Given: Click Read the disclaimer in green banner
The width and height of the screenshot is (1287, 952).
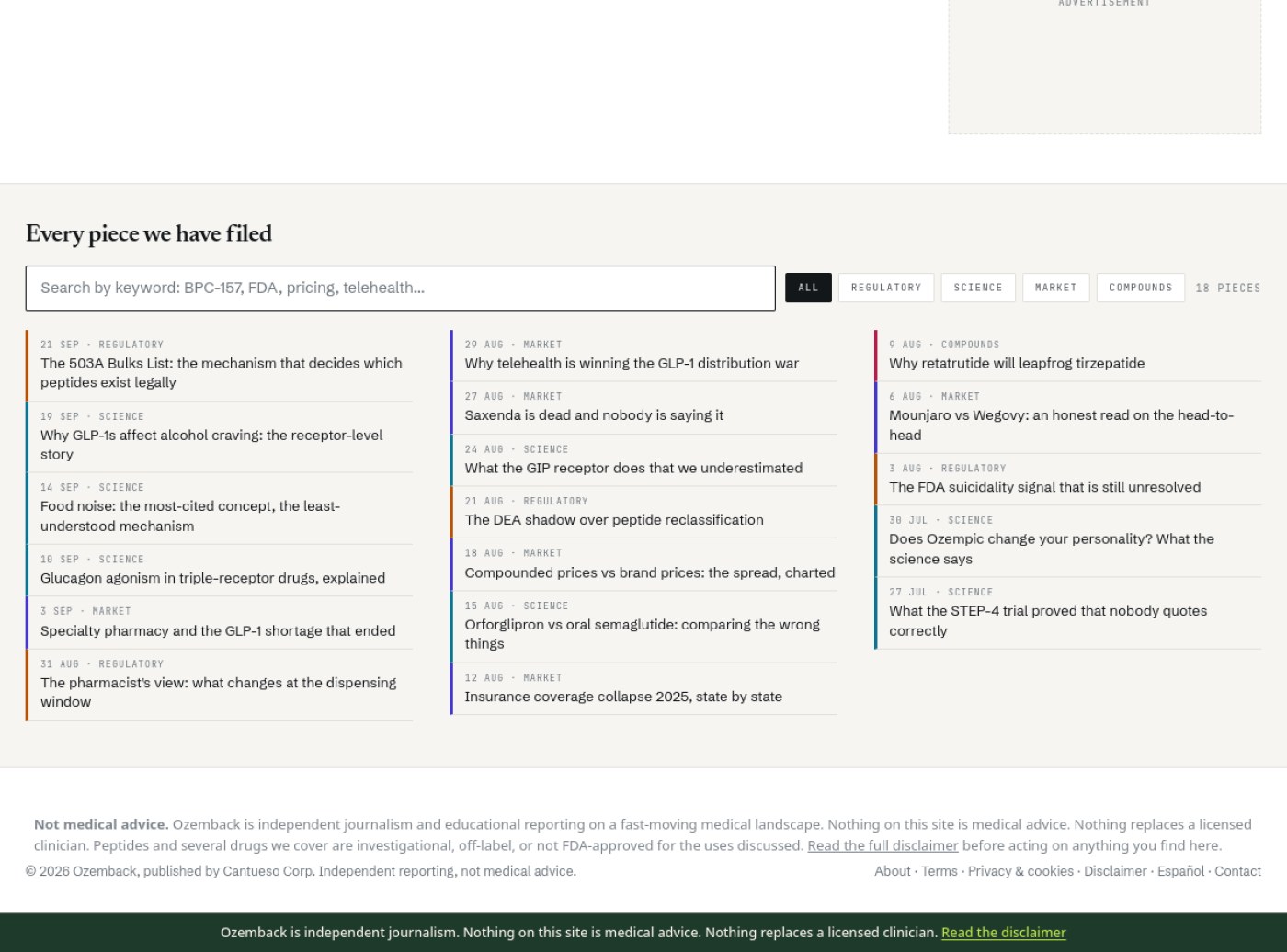Looking at the screenshot, I should coord(1004,933).
